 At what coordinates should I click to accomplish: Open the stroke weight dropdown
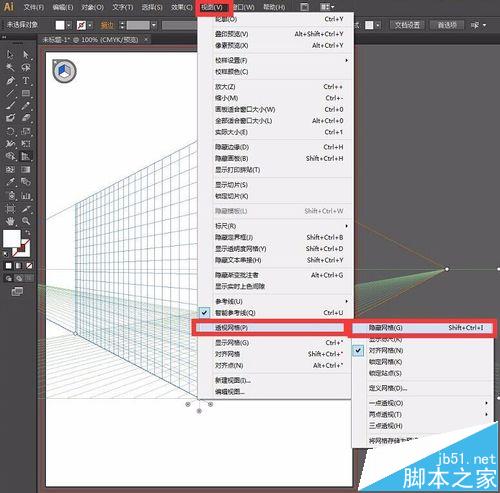(154, 25)
